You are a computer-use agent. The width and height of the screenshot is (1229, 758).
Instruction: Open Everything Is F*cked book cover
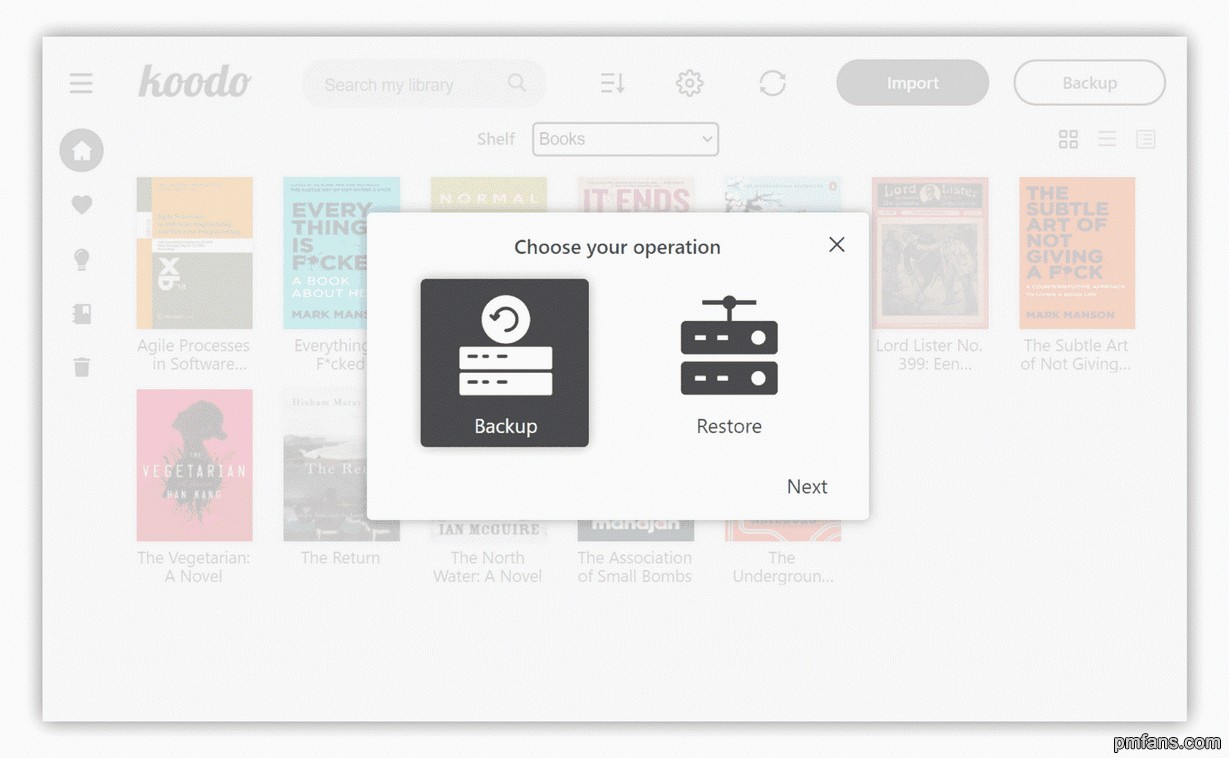(325, 253)
